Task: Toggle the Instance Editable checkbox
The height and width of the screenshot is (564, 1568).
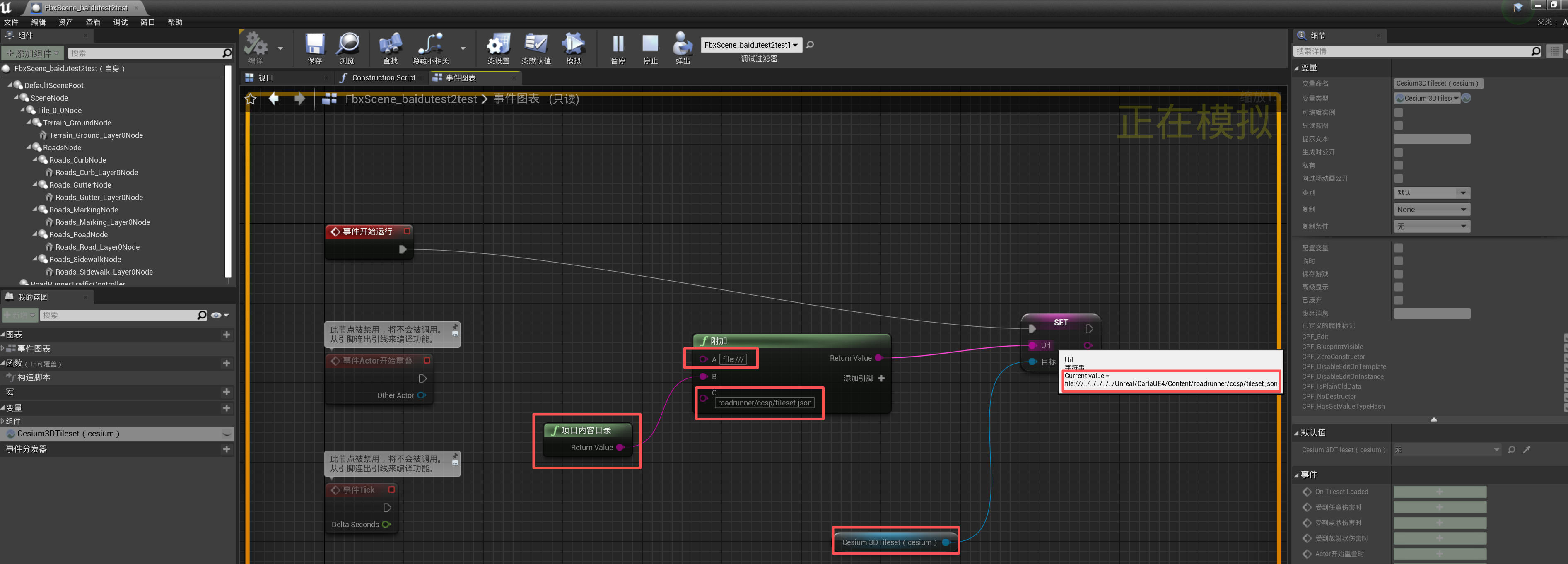Action: pos(1398,113)
